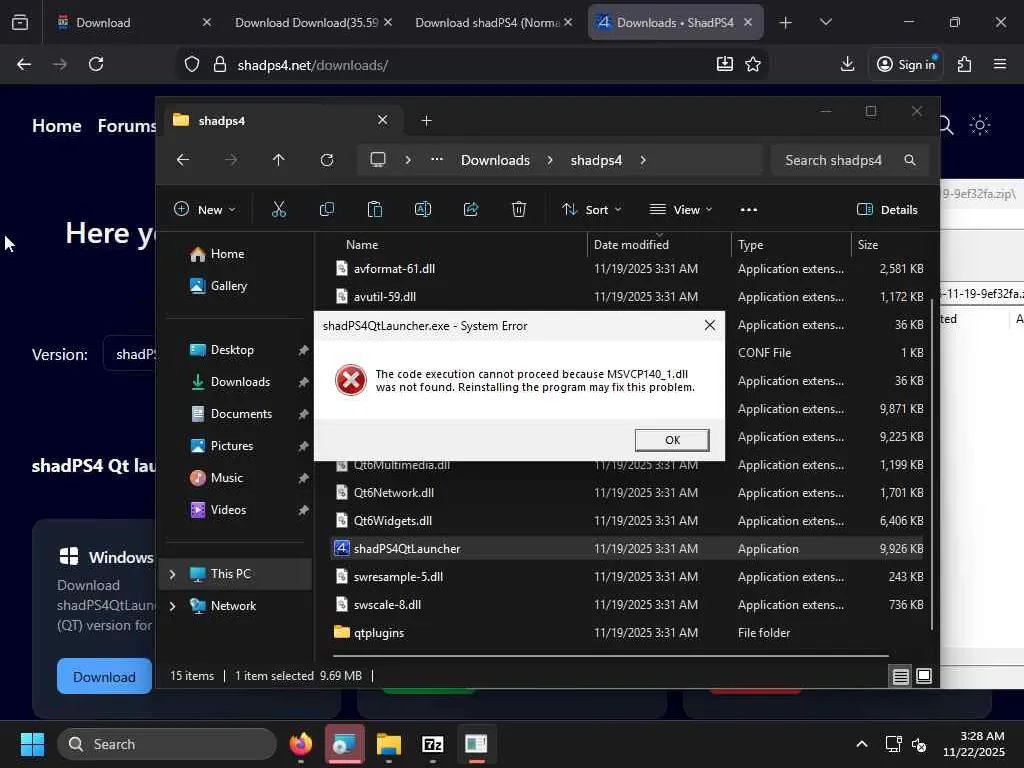This screenshot has height=768, width=1024.
Task: Click Sign in button in browser
Action: click(x=906, y=64)
